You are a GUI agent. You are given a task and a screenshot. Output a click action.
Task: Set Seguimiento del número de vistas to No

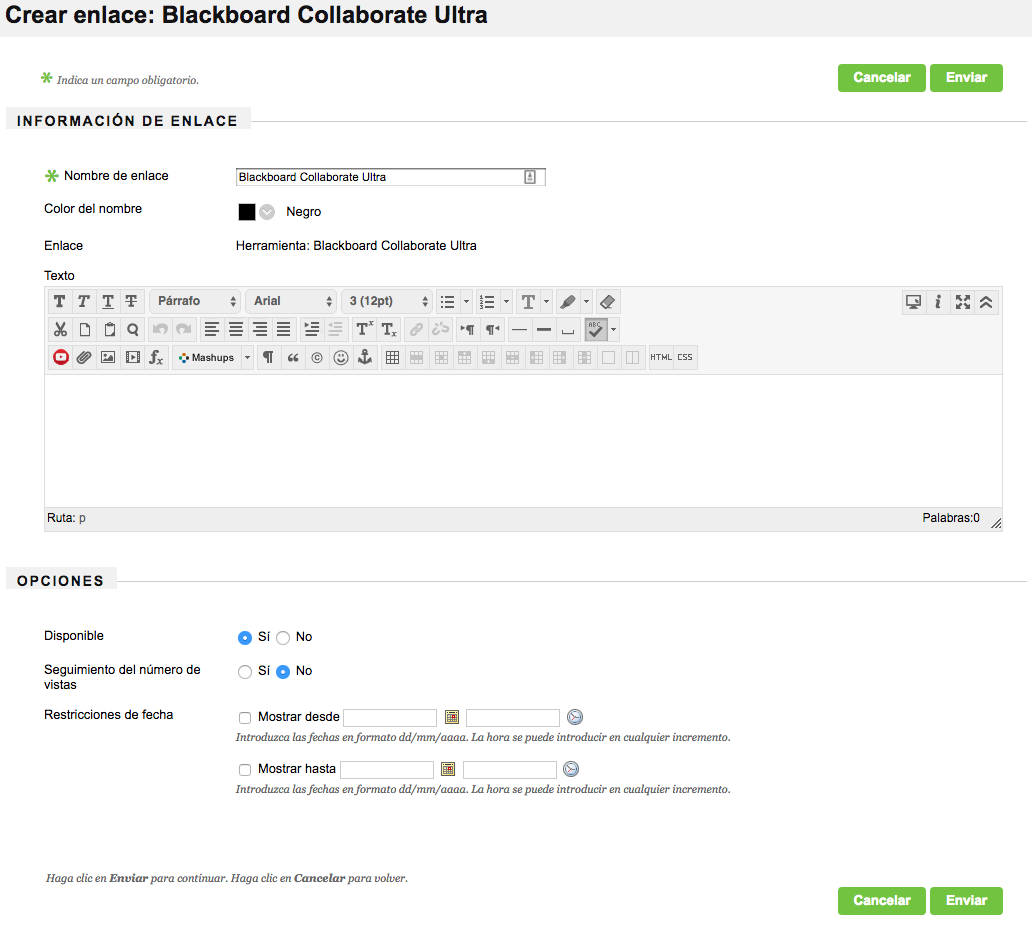[x=283, y=671]
